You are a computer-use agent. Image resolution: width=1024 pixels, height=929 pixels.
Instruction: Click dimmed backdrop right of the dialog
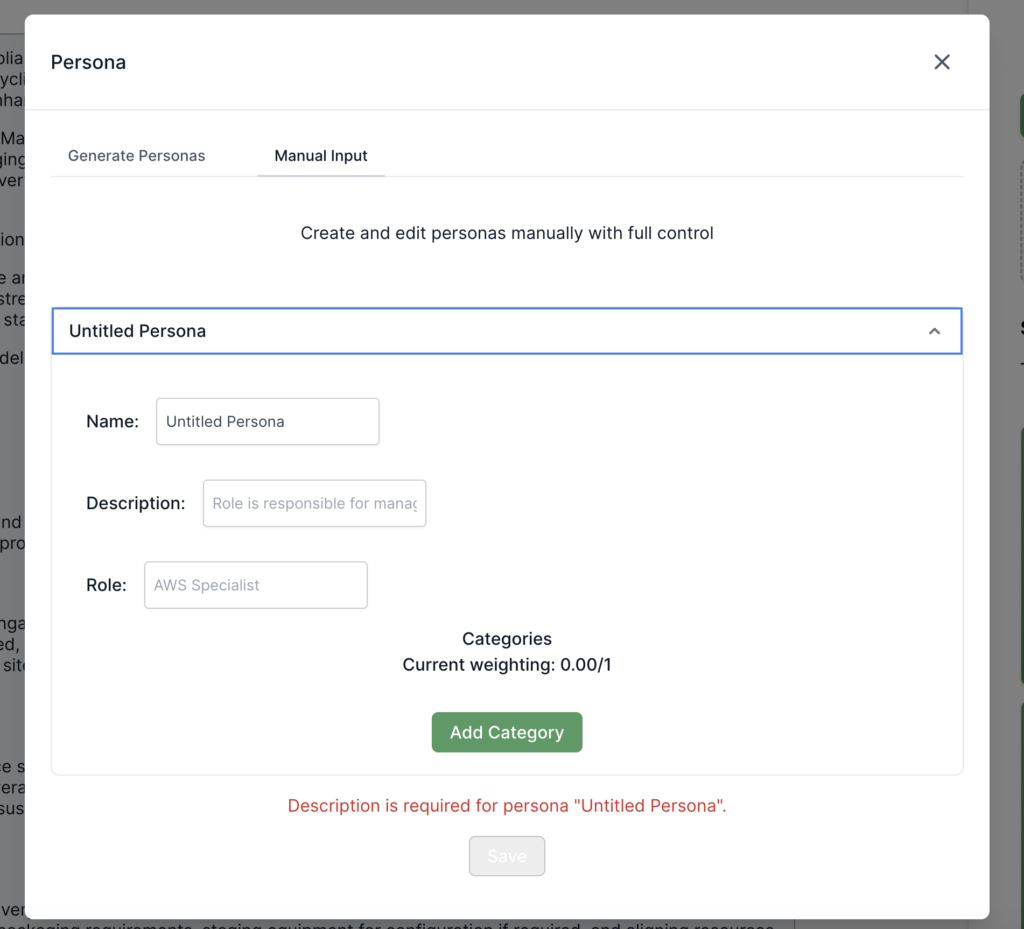[1006, 500]
